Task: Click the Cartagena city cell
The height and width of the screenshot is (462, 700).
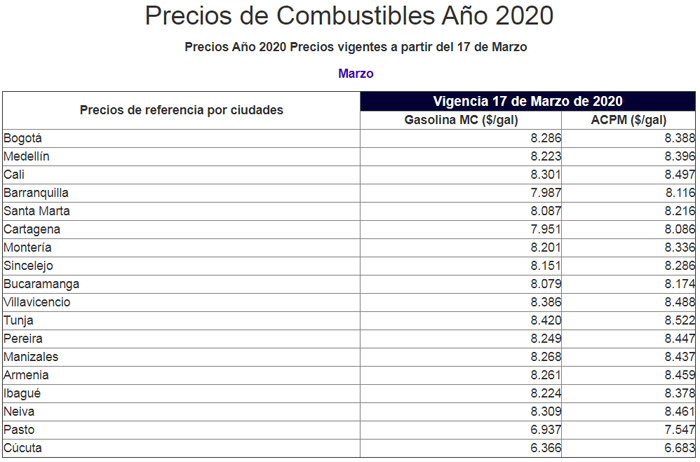Action: (31, 229)
